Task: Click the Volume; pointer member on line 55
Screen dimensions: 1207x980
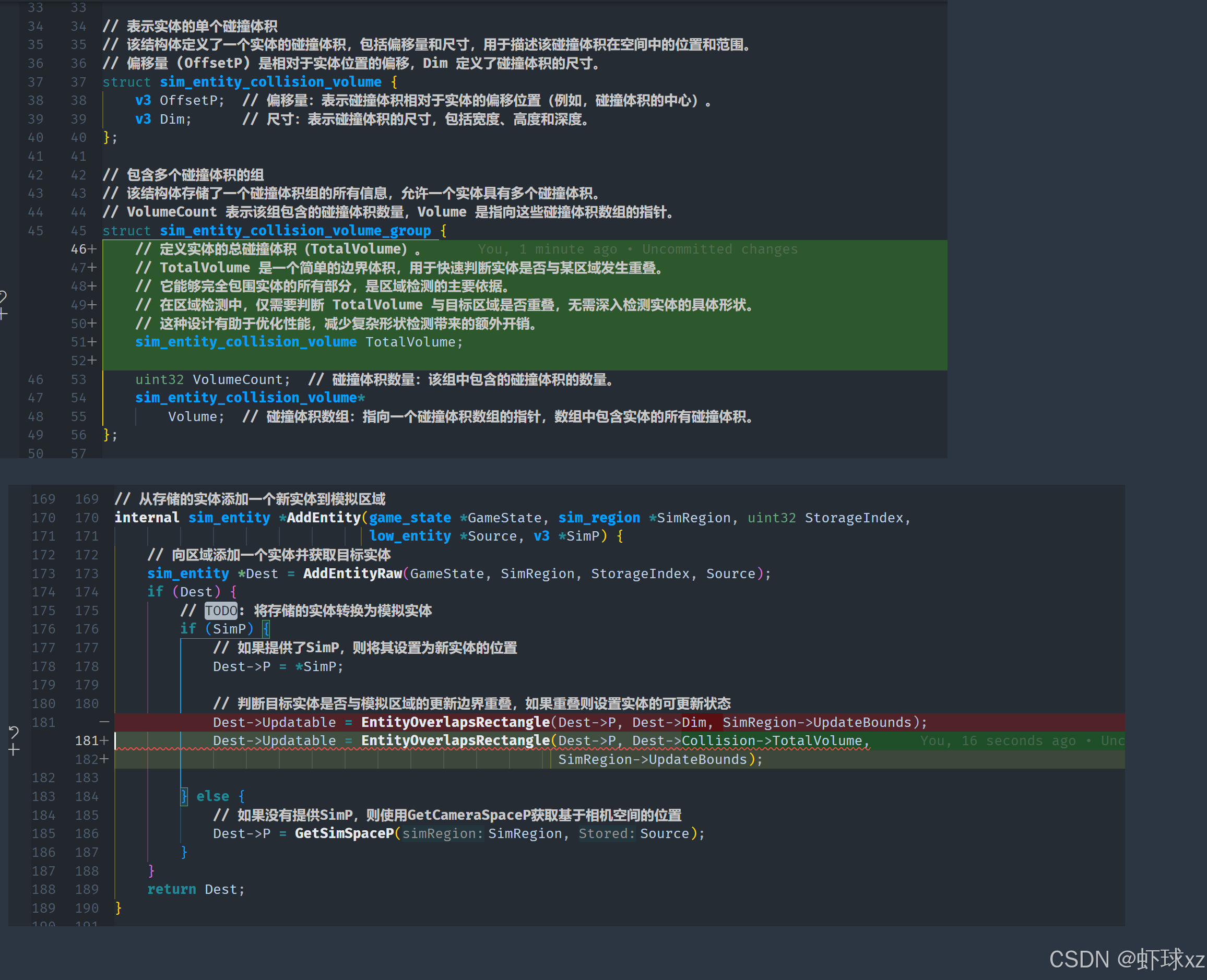Action: tap(196, 416)
